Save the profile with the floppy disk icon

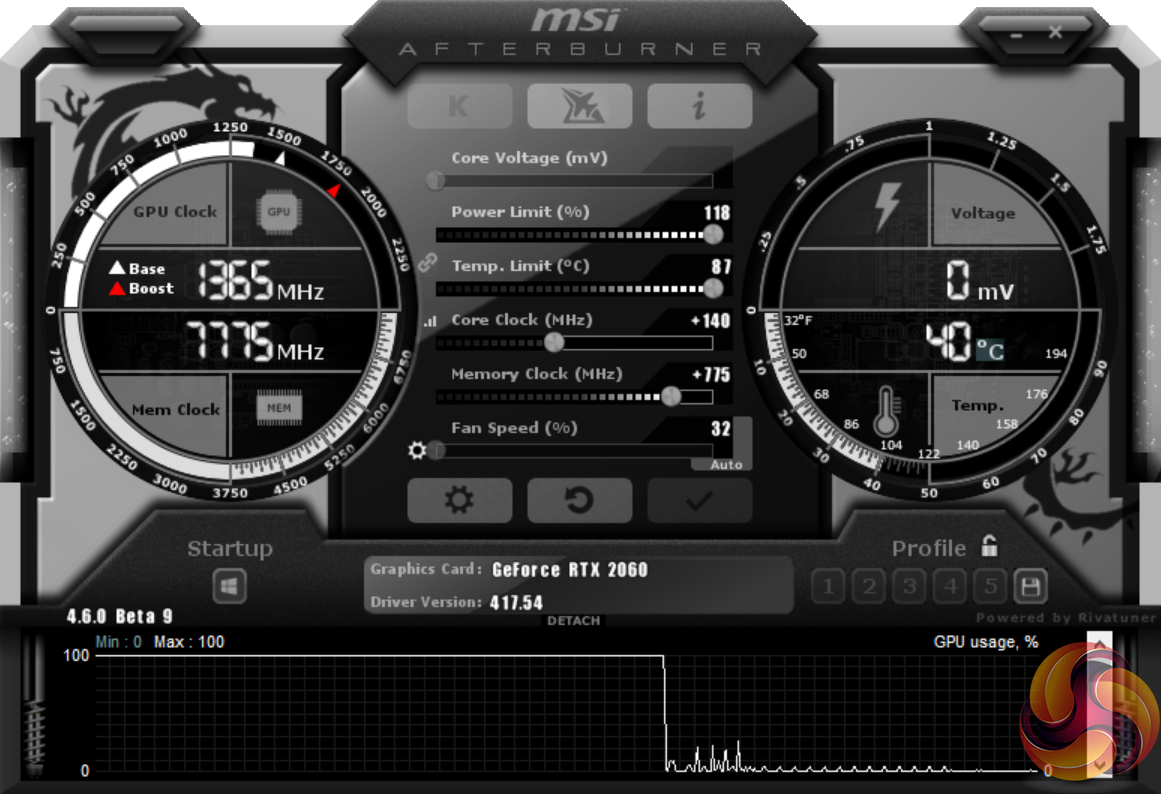(1031, 587)
